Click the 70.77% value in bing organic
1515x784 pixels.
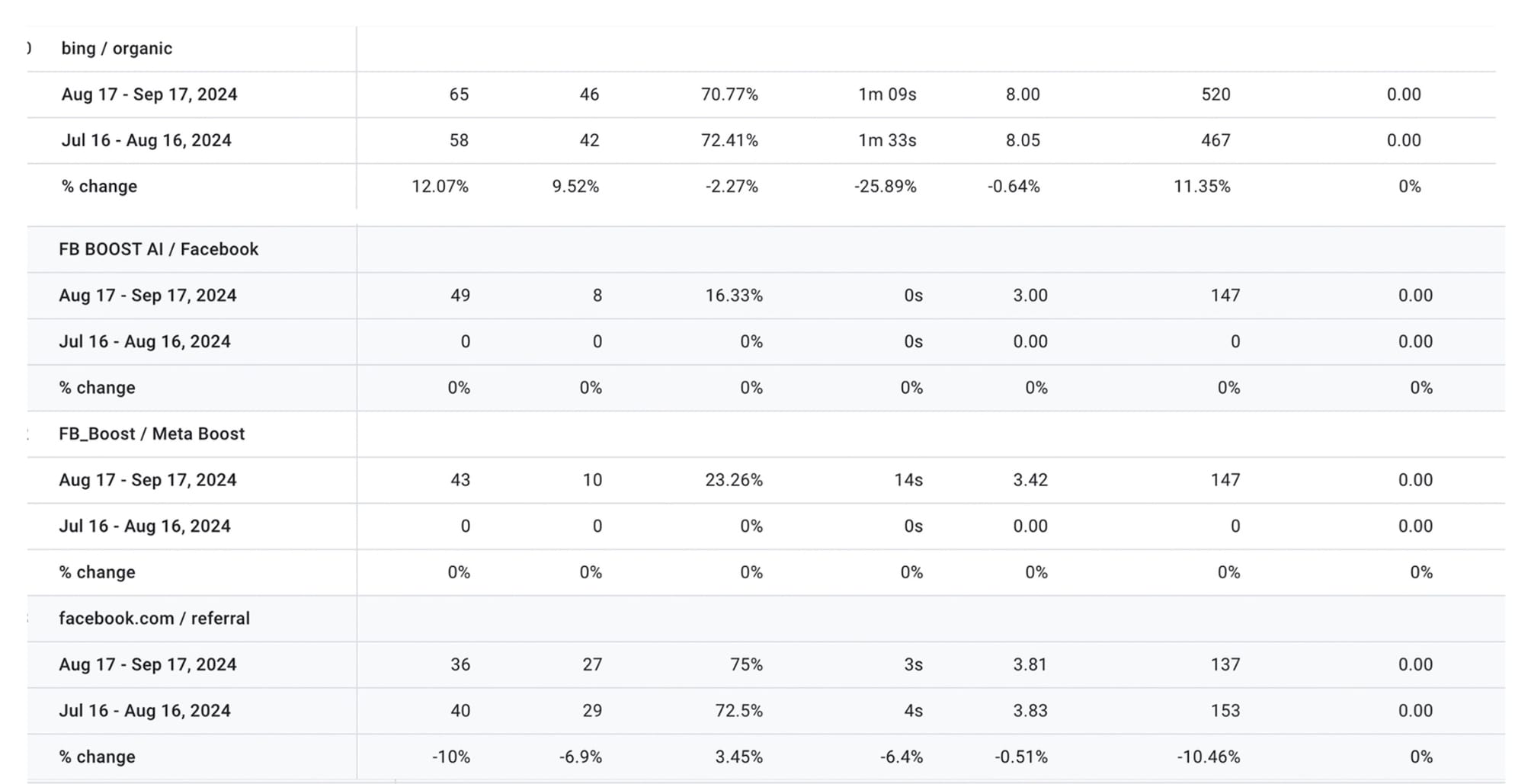[x=729, y=94]
